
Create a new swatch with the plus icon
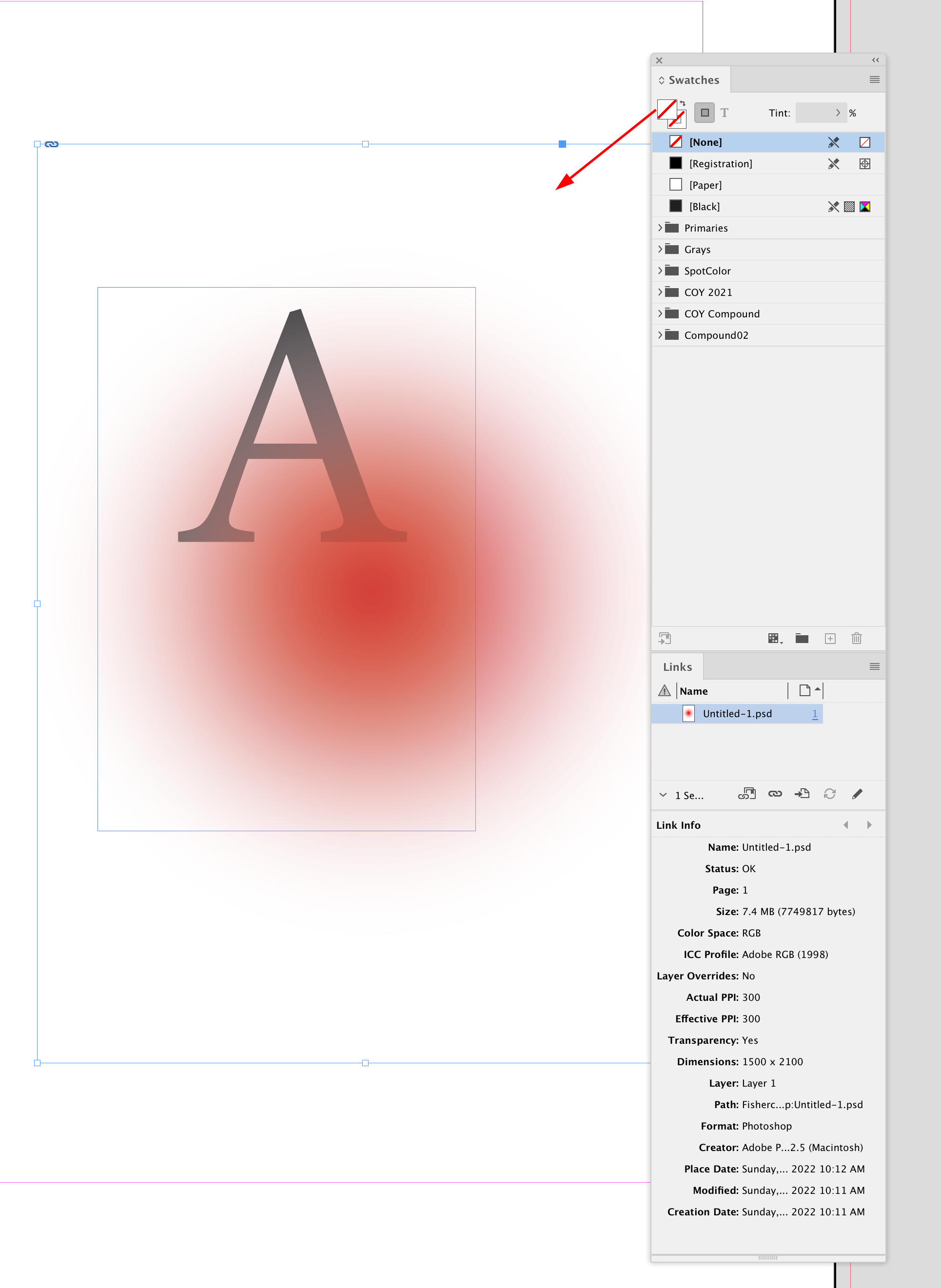[830, 638]
